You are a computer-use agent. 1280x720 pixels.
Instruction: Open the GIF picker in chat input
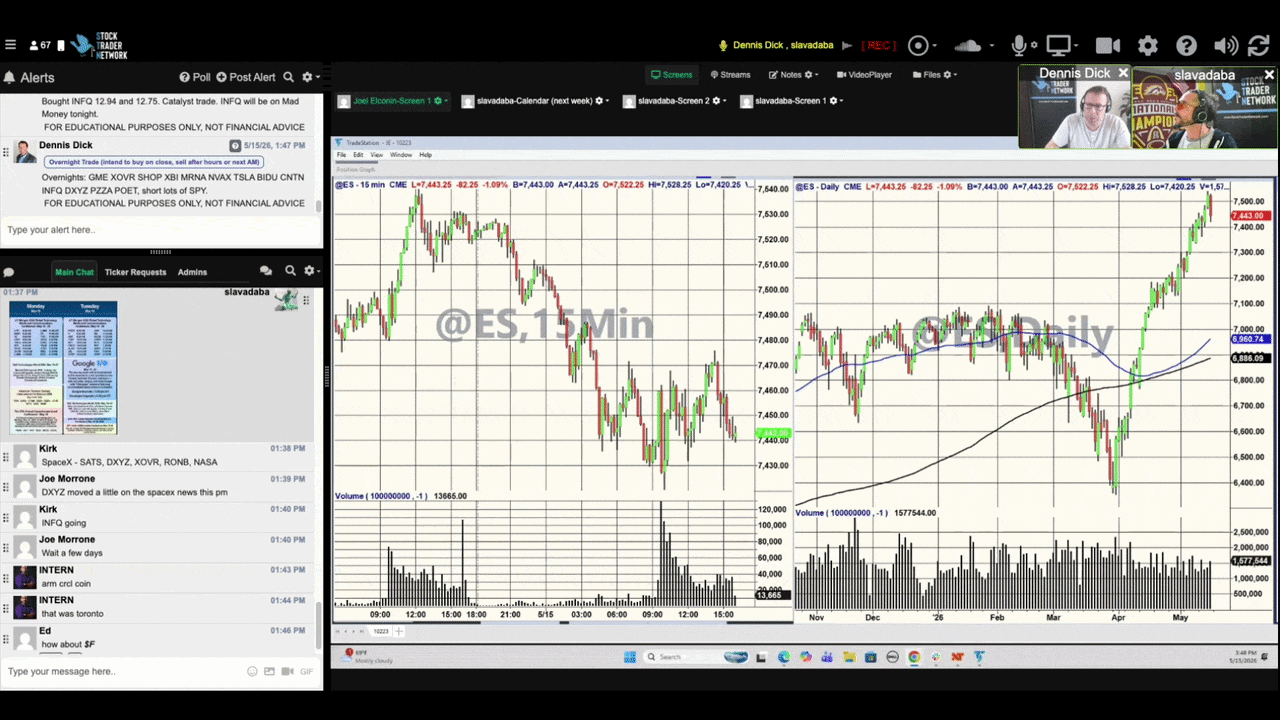point(306,671)
